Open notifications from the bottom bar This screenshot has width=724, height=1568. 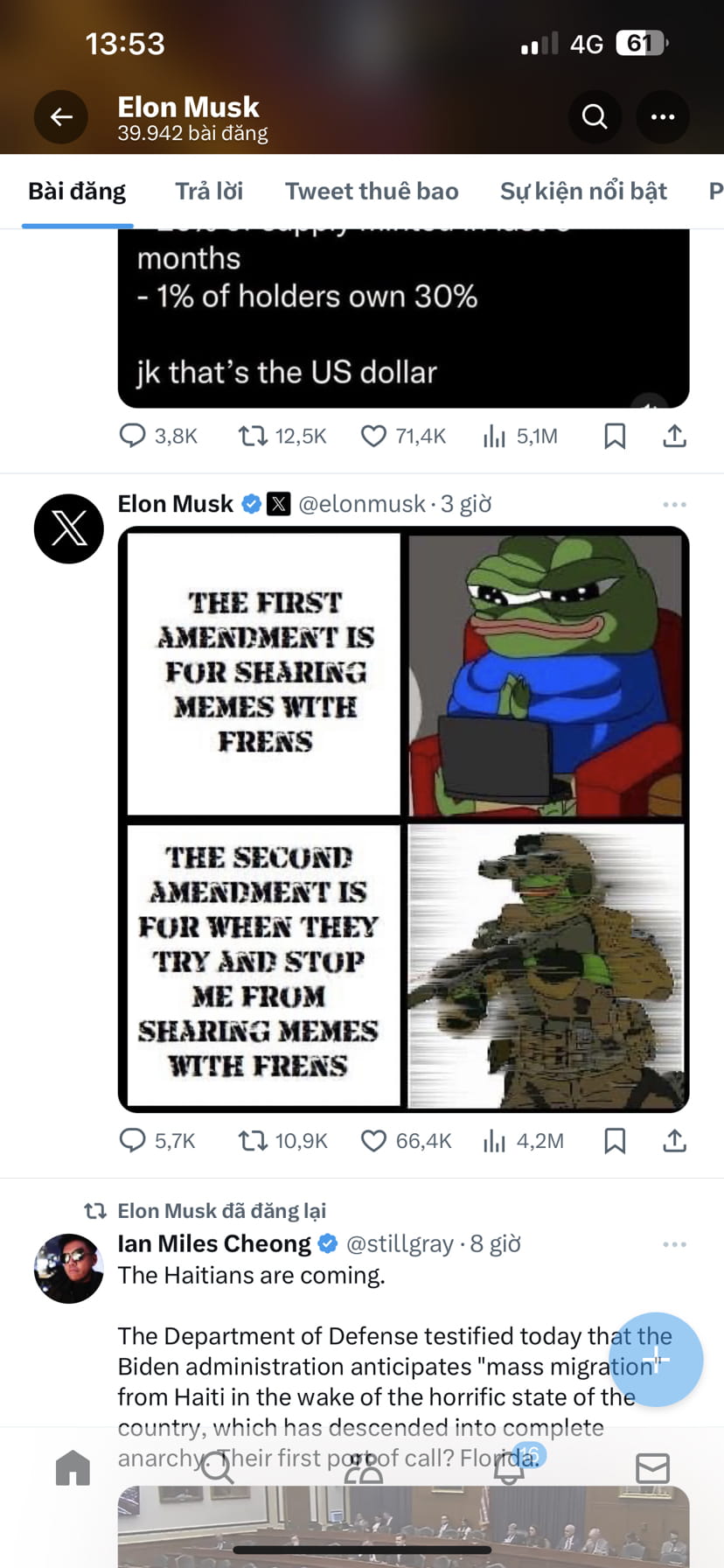click(x=507, y=1468)
